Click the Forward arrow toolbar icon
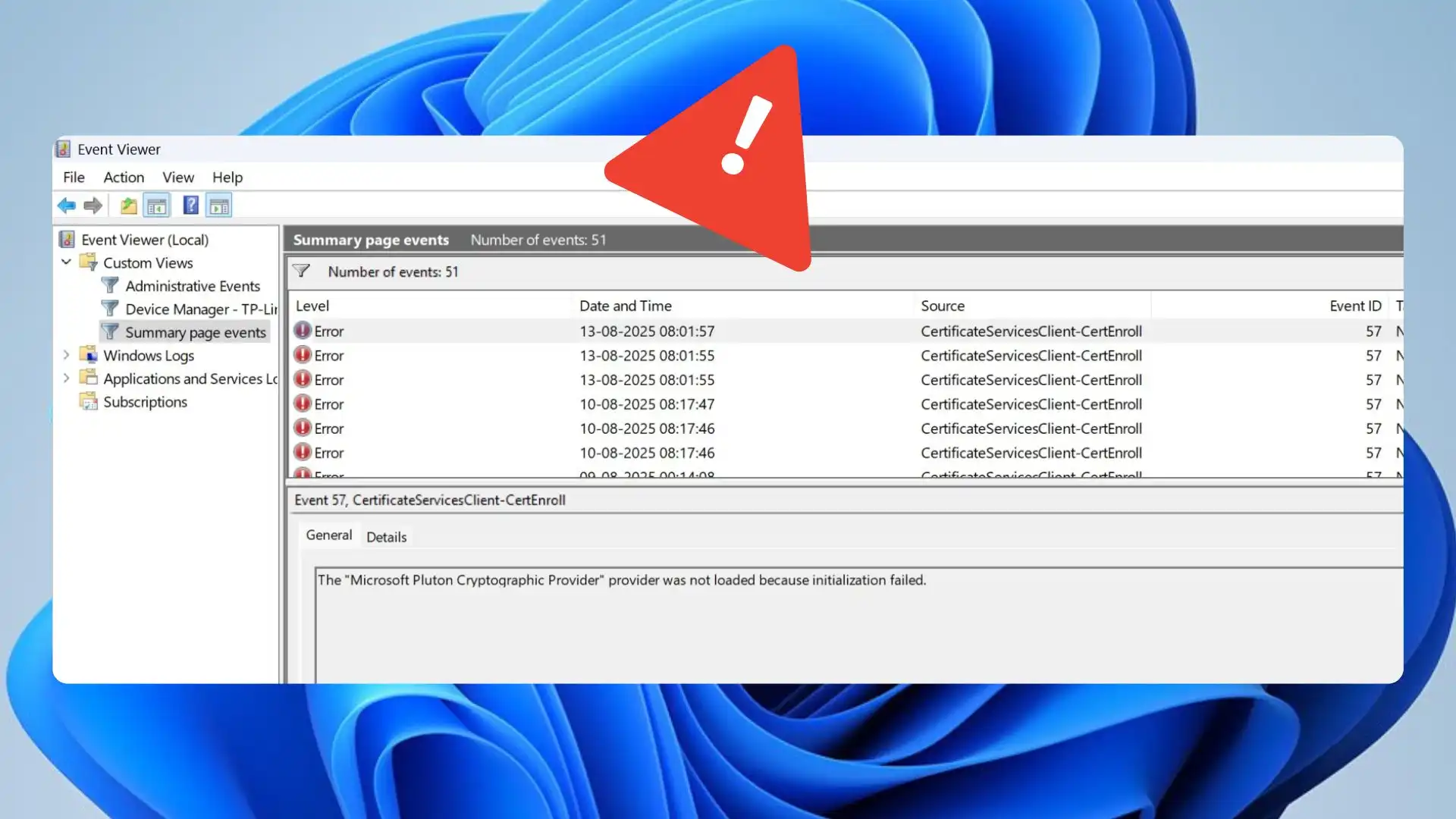 [x=93, y=206]
